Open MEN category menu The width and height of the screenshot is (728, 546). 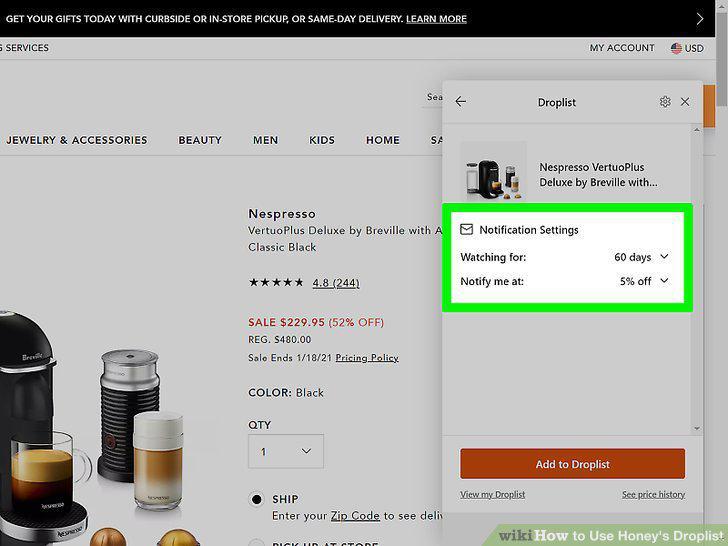(x=266, y=140)
